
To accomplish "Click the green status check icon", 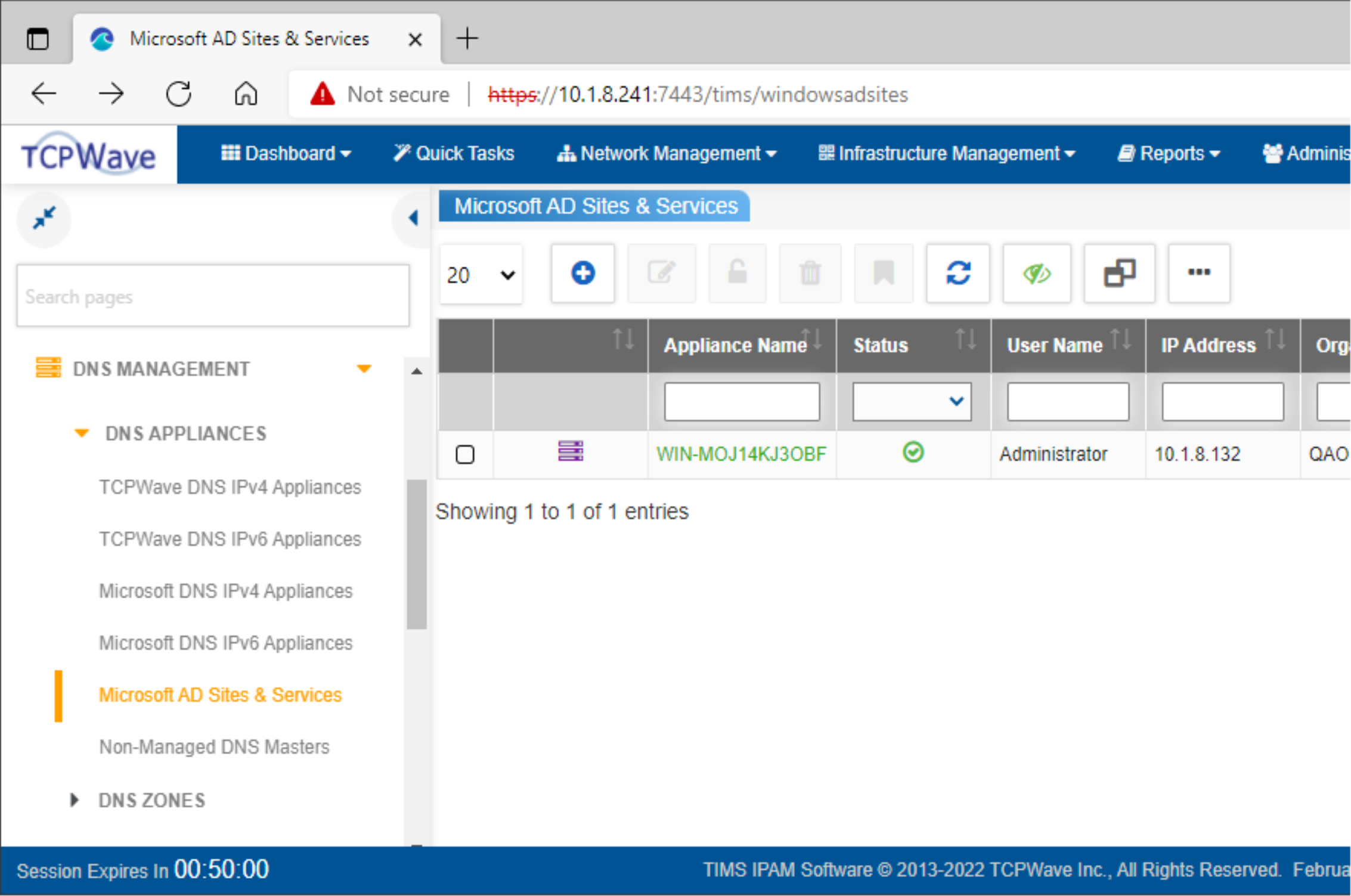I will click(x=913, y=452).
